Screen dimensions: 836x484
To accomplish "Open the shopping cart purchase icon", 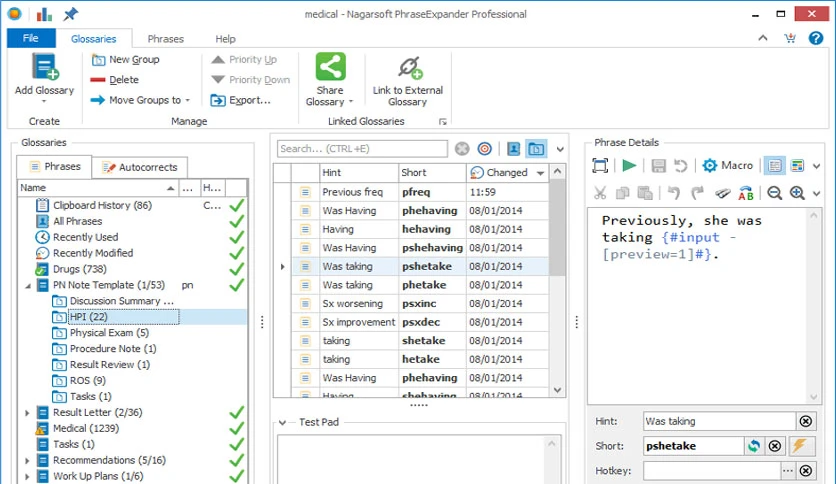I will coord(790,38).
